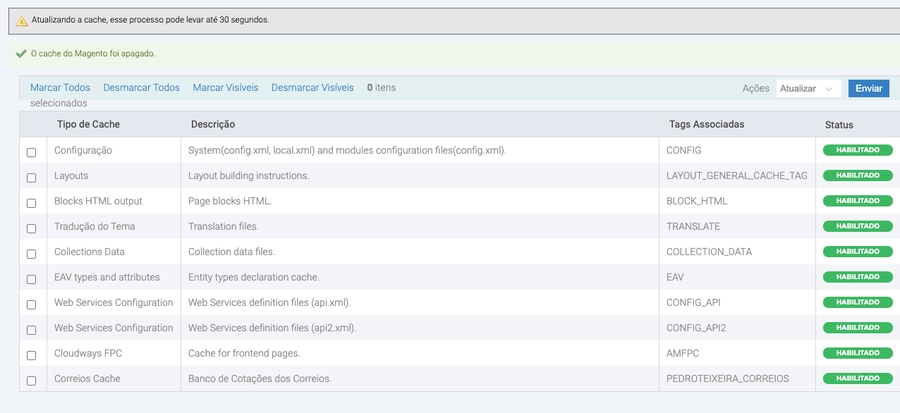Click Desmarcar Visíveis link
Viewport: 900px width, 413px height.
(312, 88)
